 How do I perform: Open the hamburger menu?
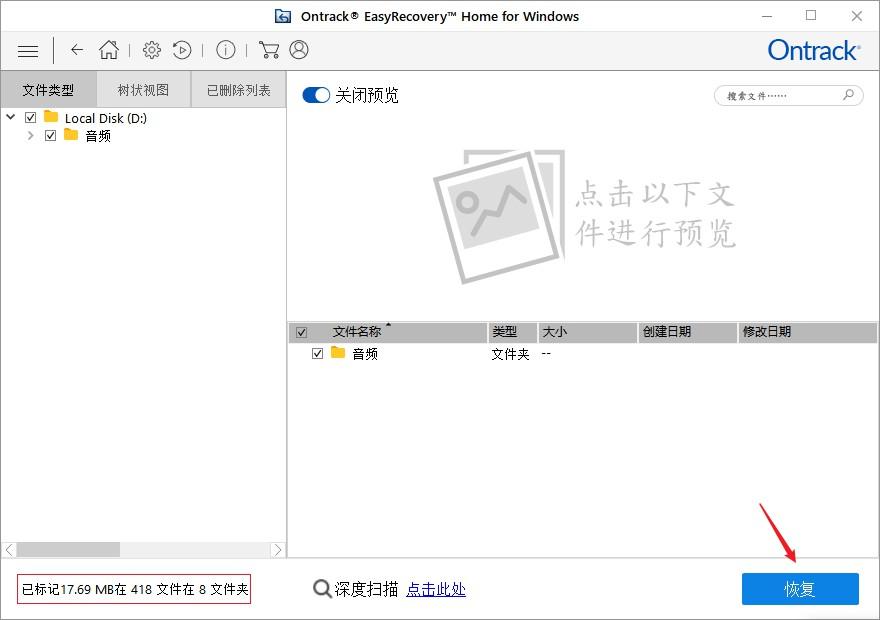pyautogui.click(x=28, y=51)
